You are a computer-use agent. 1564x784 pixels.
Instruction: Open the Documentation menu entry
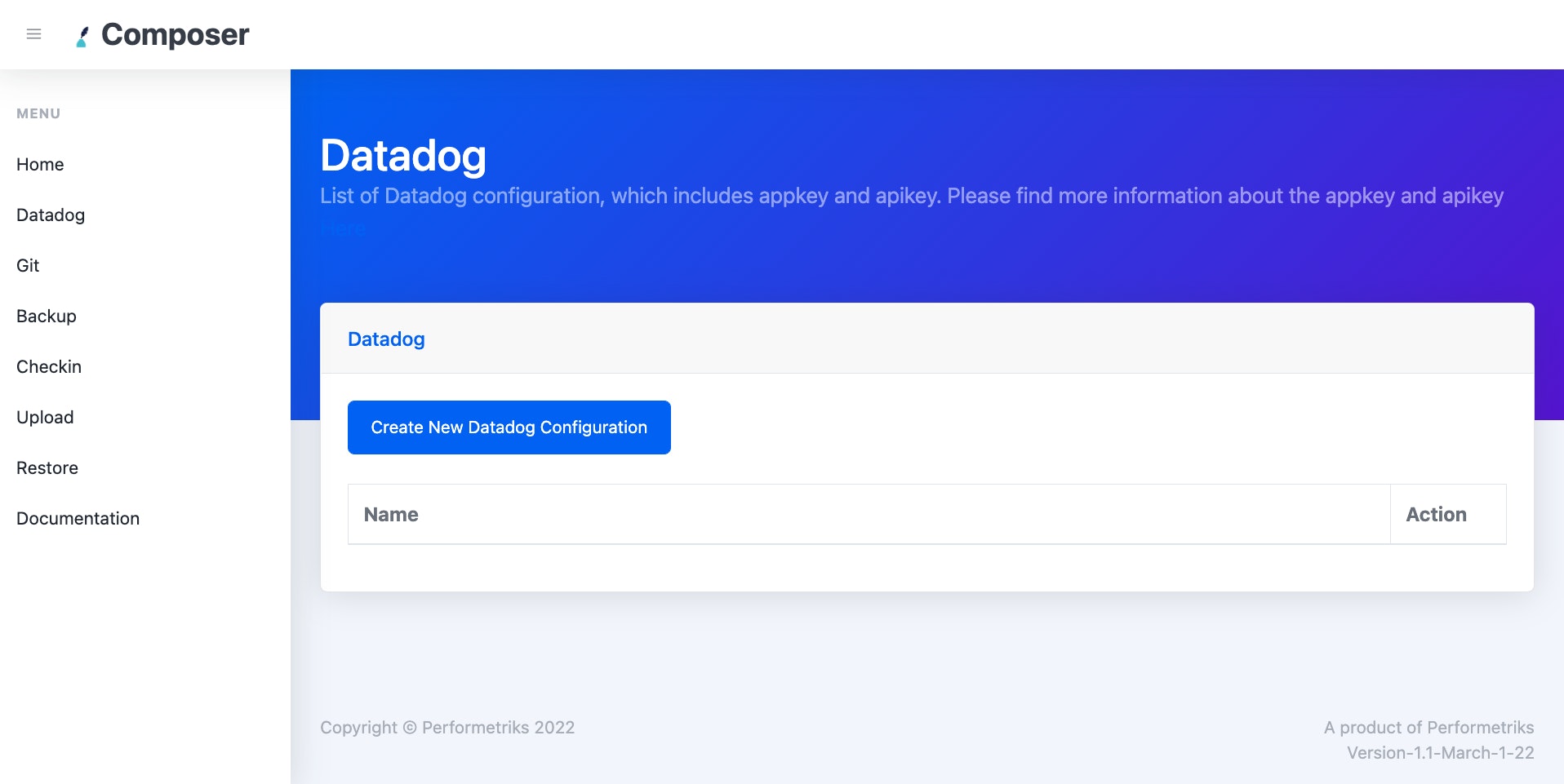78,519
